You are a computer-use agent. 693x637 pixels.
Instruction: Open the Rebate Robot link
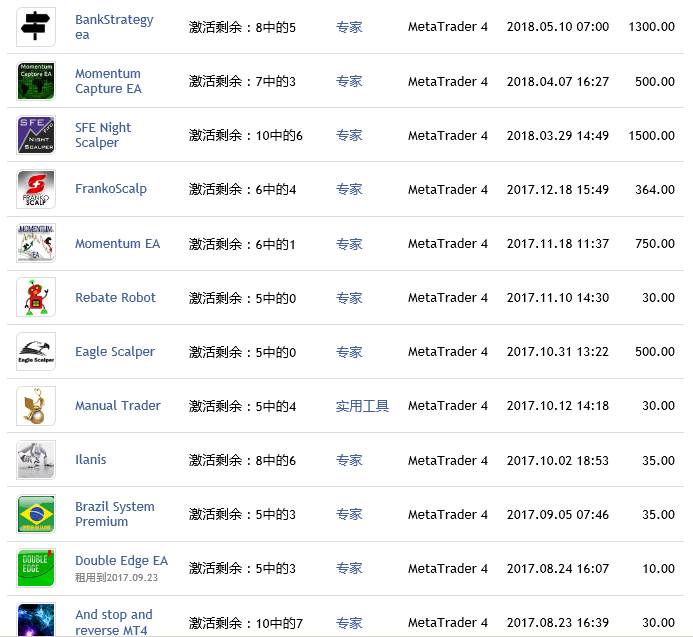(115, 298)
